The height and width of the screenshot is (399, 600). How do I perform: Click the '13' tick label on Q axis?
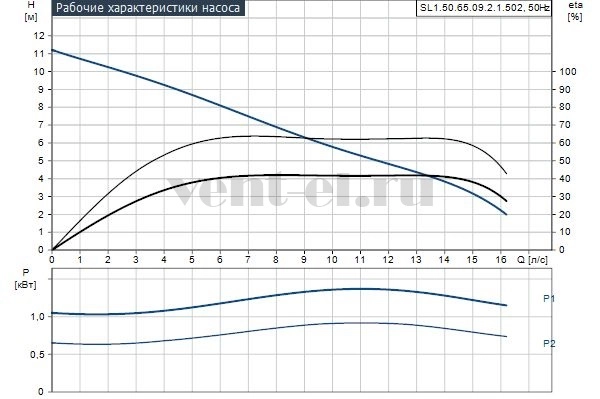pos(416,260)
